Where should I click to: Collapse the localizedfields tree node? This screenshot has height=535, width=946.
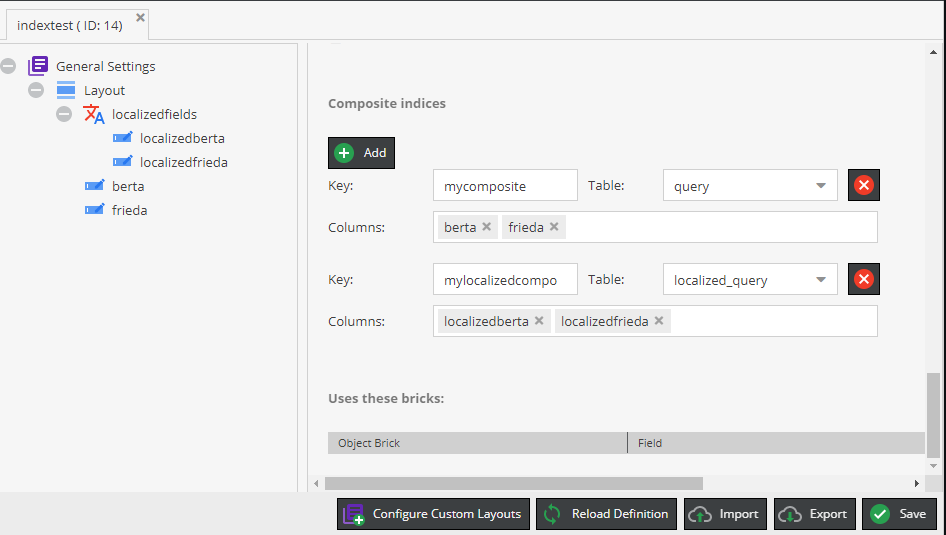tap(64, 114)
